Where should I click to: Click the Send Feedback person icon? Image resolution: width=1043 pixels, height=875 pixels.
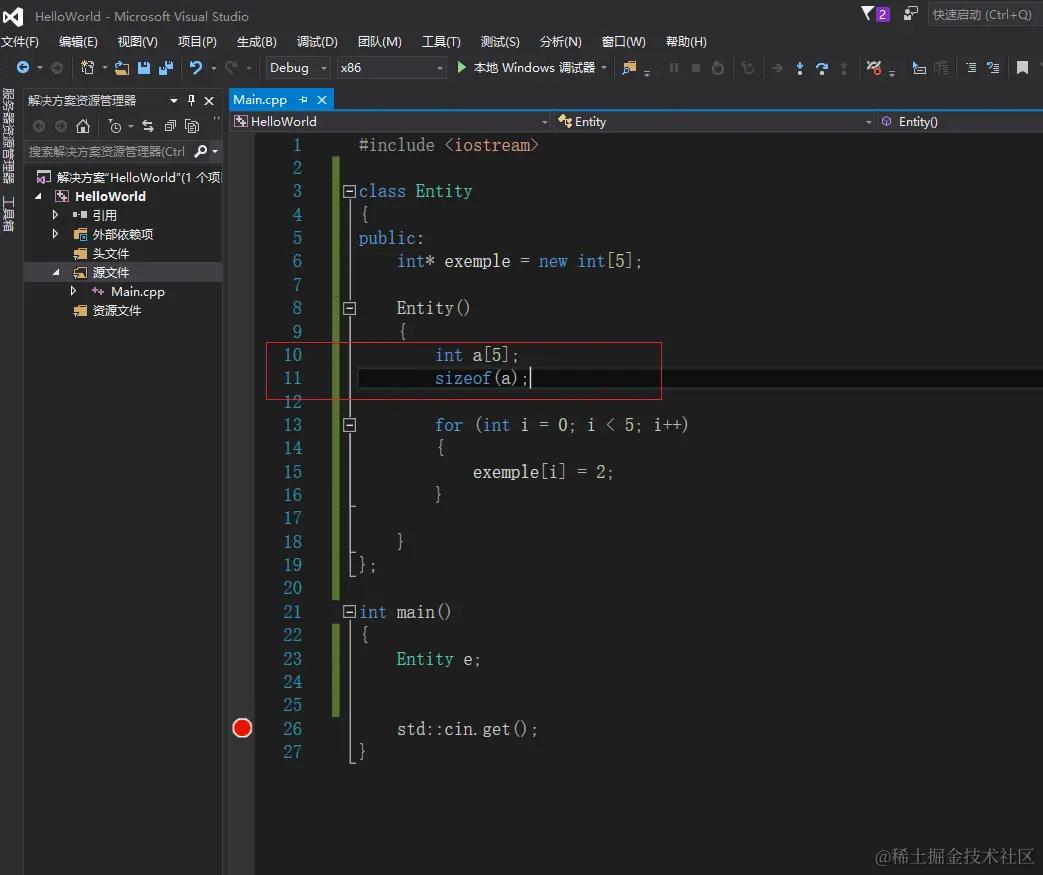(911, 13)
